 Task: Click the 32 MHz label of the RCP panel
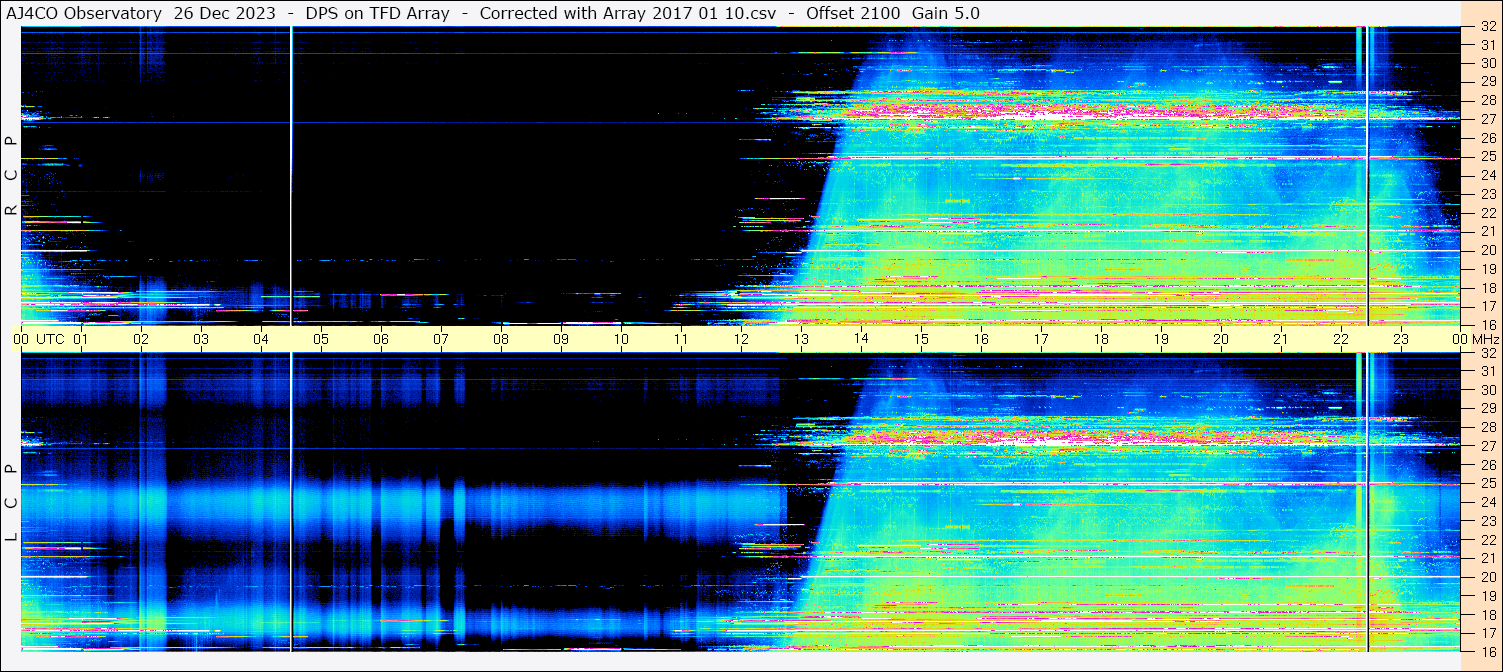(1487, 27)
